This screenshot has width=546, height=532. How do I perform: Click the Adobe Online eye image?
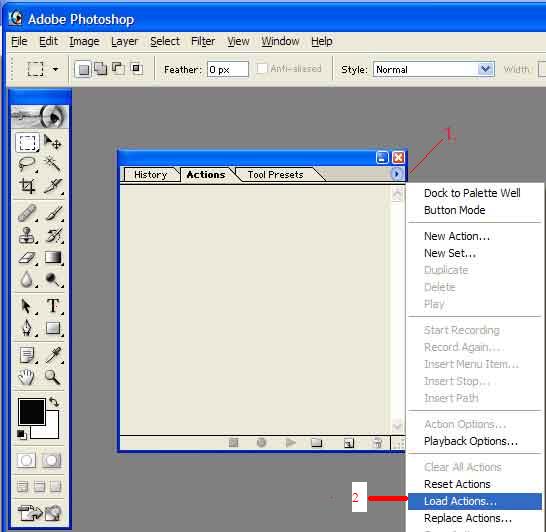click(40, 117)
